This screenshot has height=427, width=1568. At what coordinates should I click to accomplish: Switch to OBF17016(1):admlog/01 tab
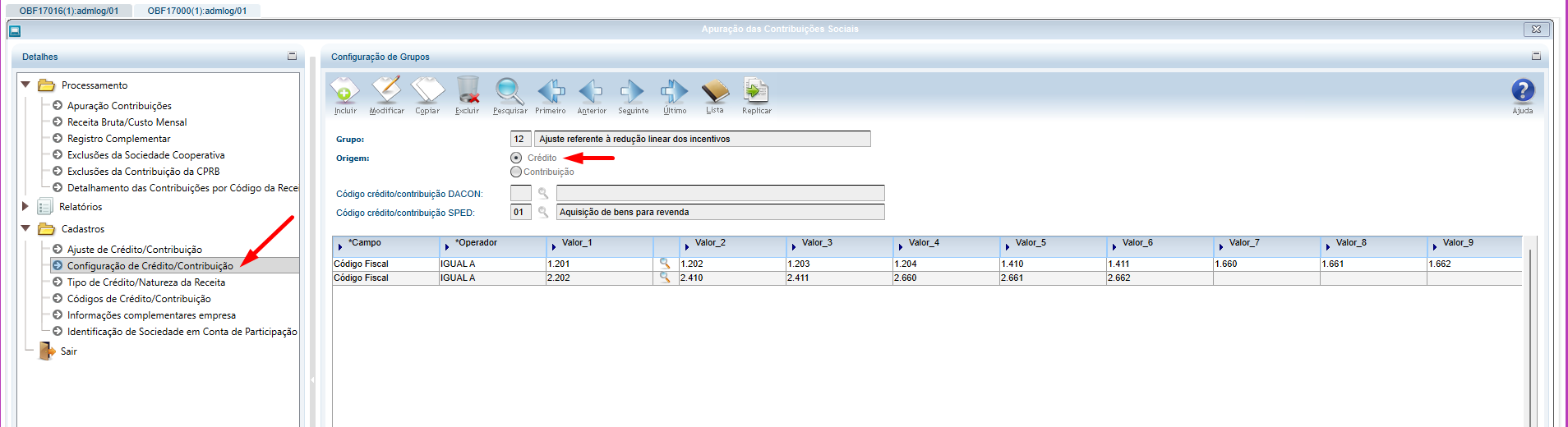(x=69, y=11)
